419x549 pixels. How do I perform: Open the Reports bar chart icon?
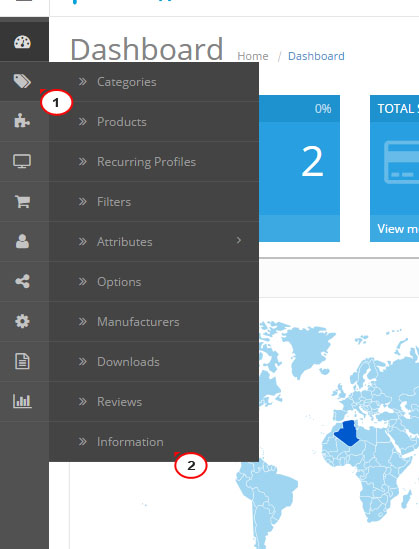click(x=22, y=401)
